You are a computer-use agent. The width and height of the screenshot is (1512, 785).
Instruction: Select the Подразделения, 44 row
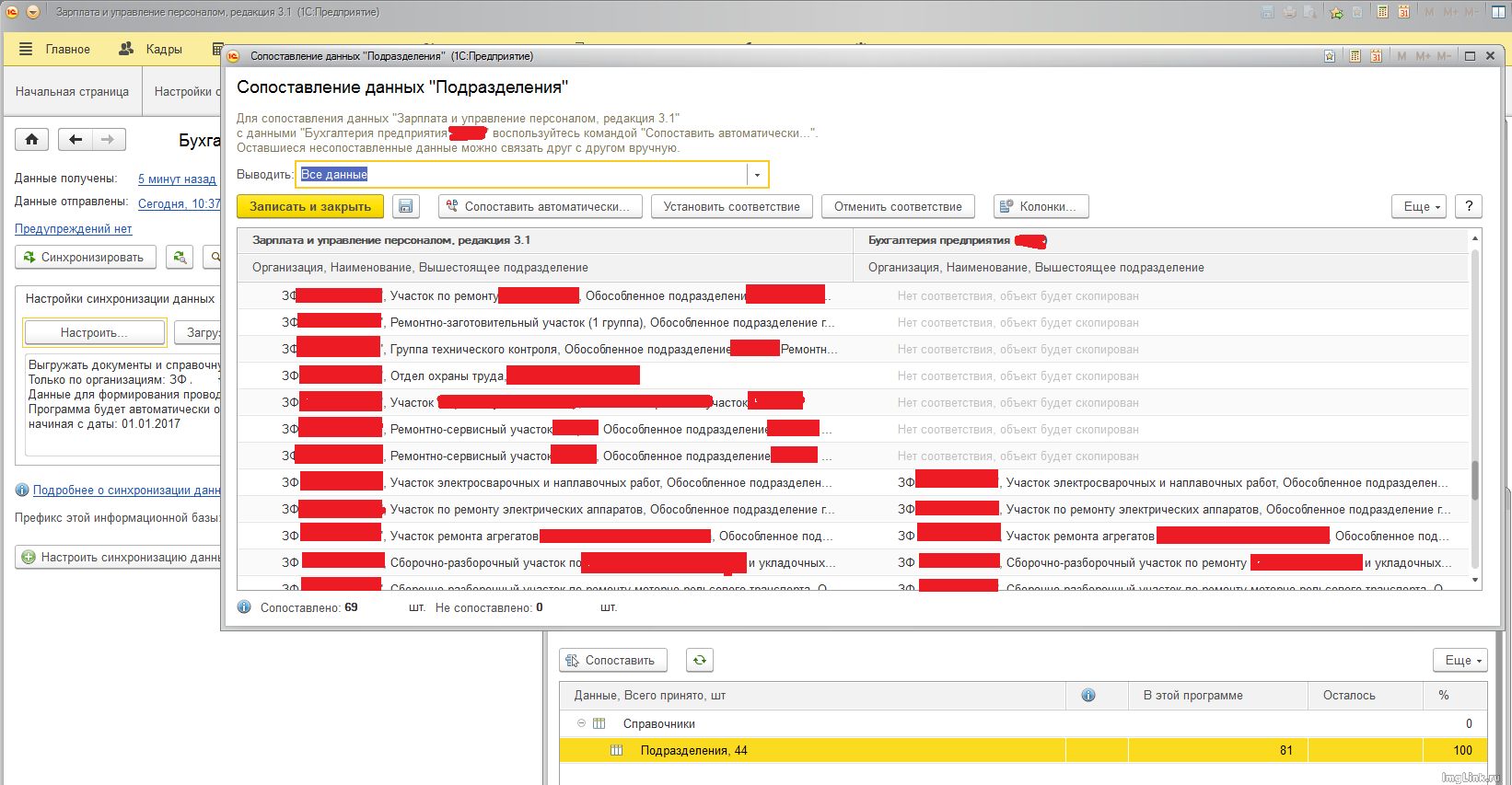click(x=1023, y=750)
